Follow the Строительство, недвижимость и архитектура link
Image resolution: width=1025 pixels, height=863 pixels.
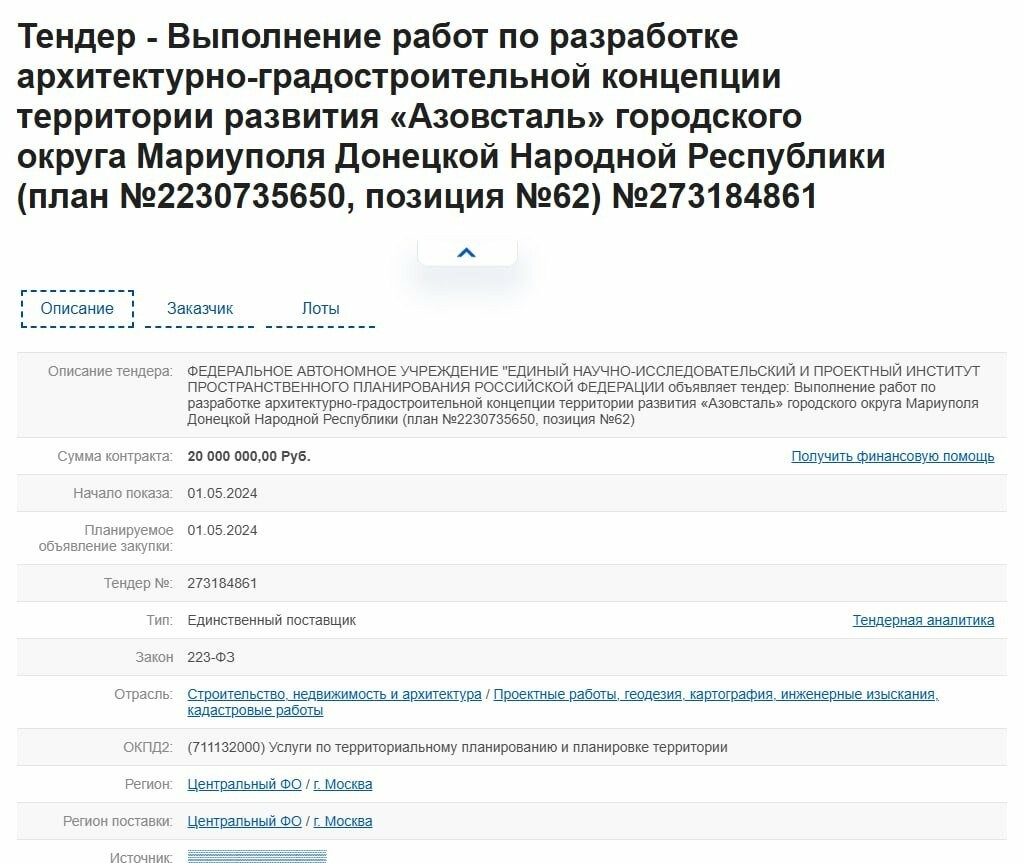pos(334,694)
